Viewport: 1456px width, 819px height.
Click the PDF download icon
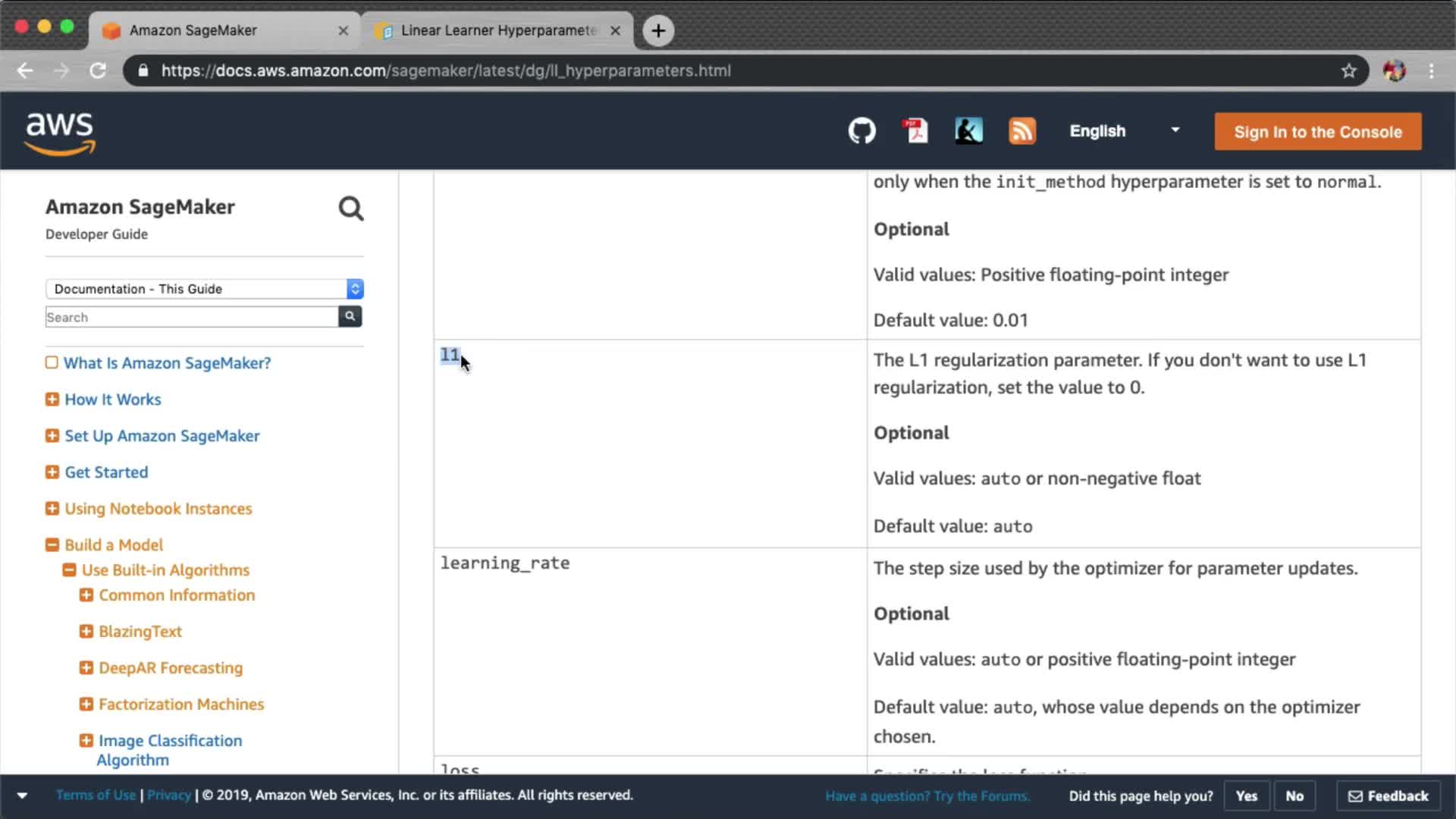point(915,131)
